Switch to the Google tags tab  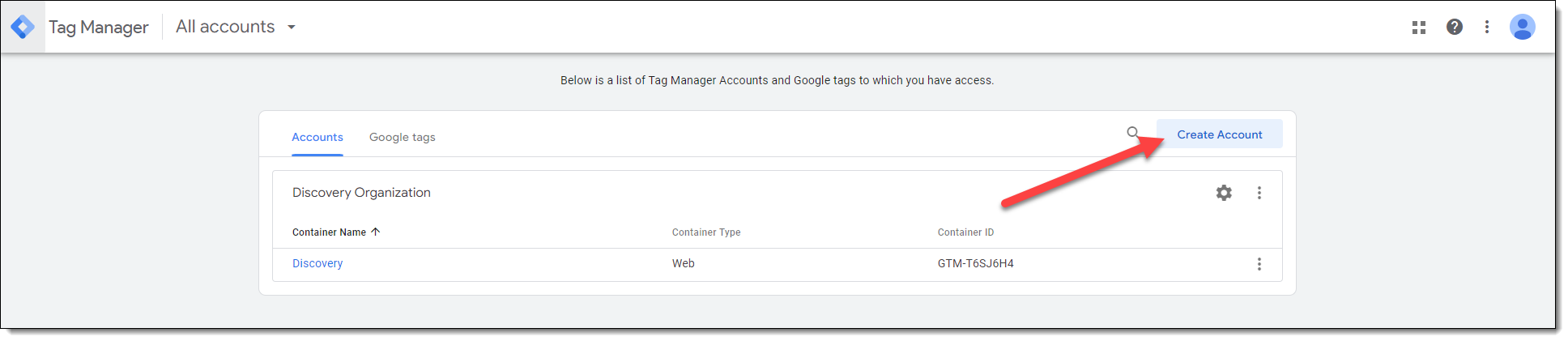(x=403, y=137)
